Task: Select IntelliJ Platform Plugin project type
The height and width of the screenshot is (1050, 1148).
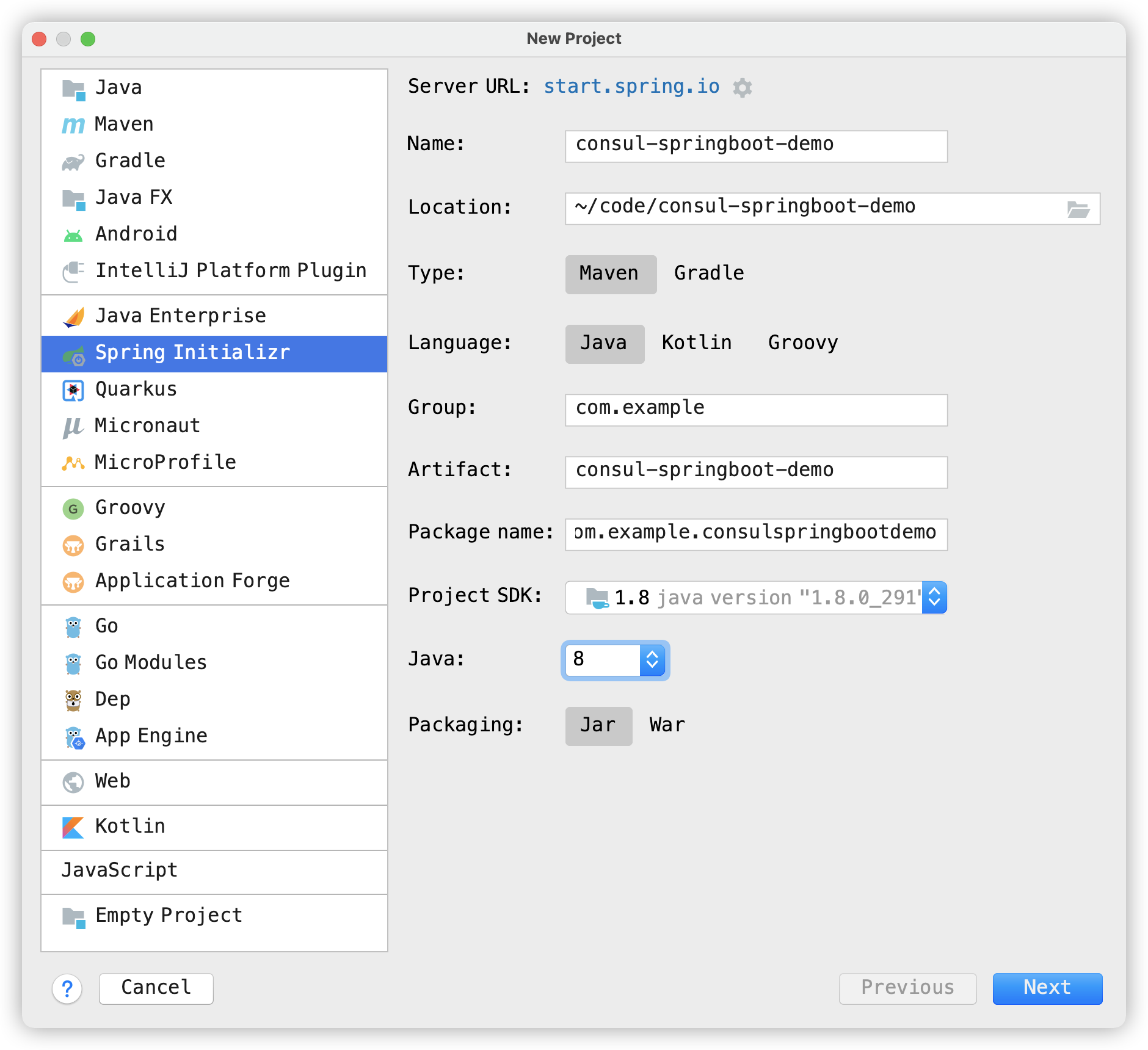Action: click(x=214, y=271)
